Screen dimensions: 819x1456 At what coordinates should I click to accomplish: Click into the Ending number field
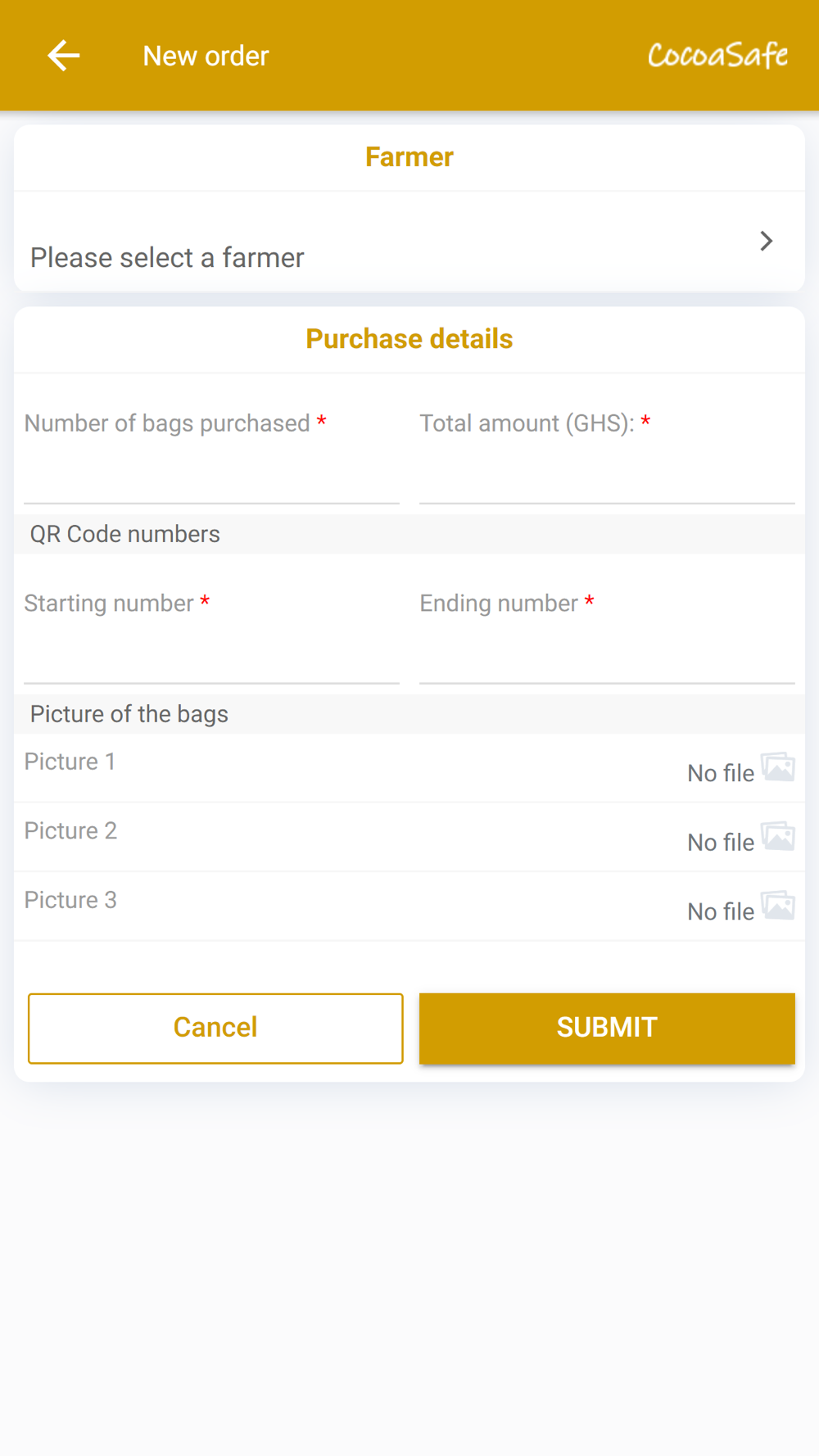click(607, 655)
